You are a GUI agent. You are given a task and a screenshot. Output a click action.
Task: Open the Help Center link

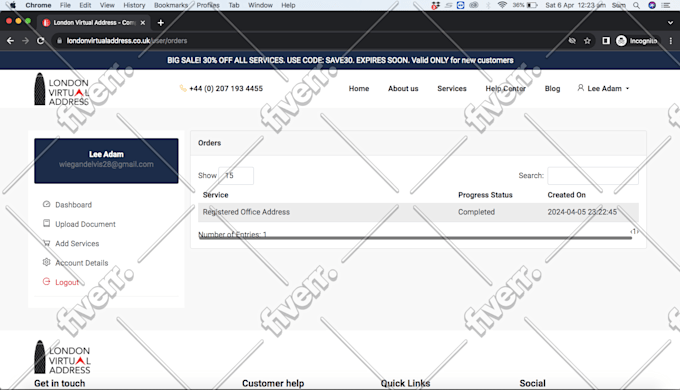coord(505,88)
